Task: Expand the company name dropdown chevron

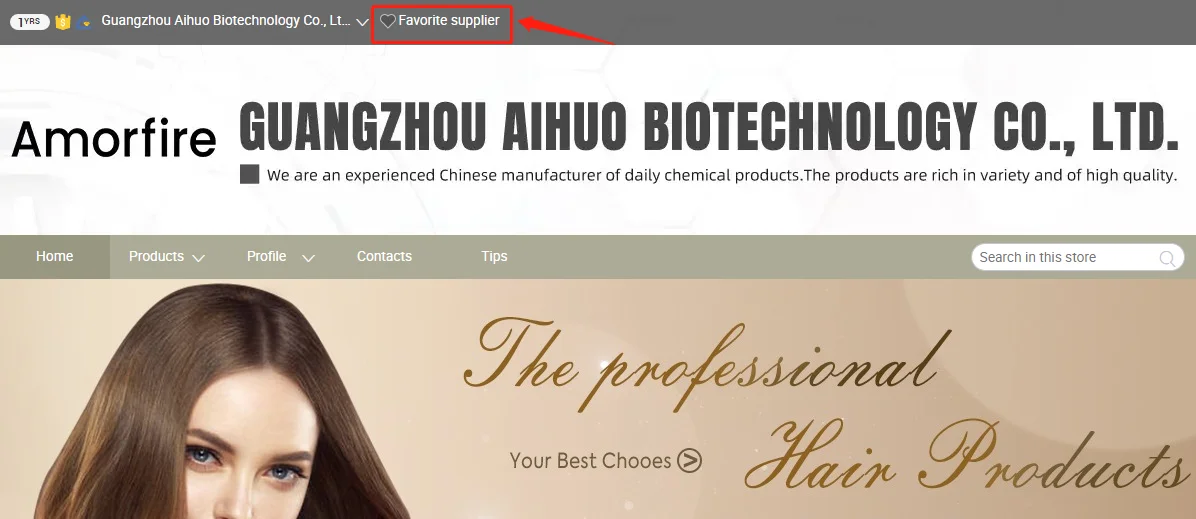Action: pyautogui.click(x=363, y=22)
